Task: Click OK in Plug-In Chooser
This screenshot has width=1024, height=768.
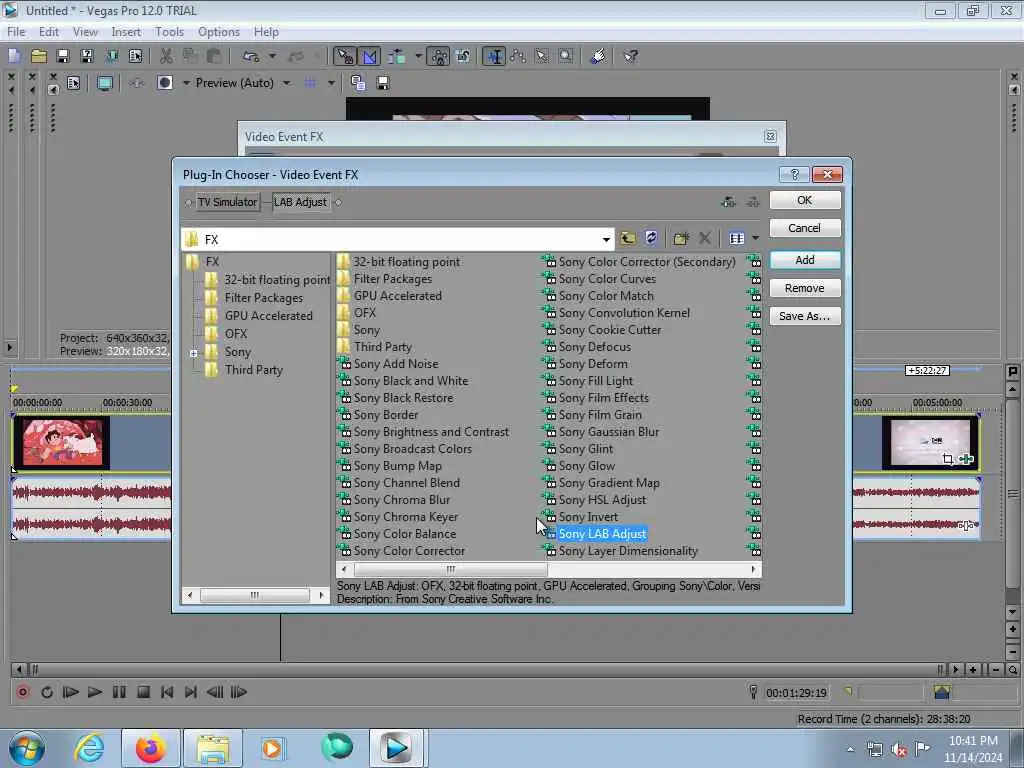Action: pos(805,200)
